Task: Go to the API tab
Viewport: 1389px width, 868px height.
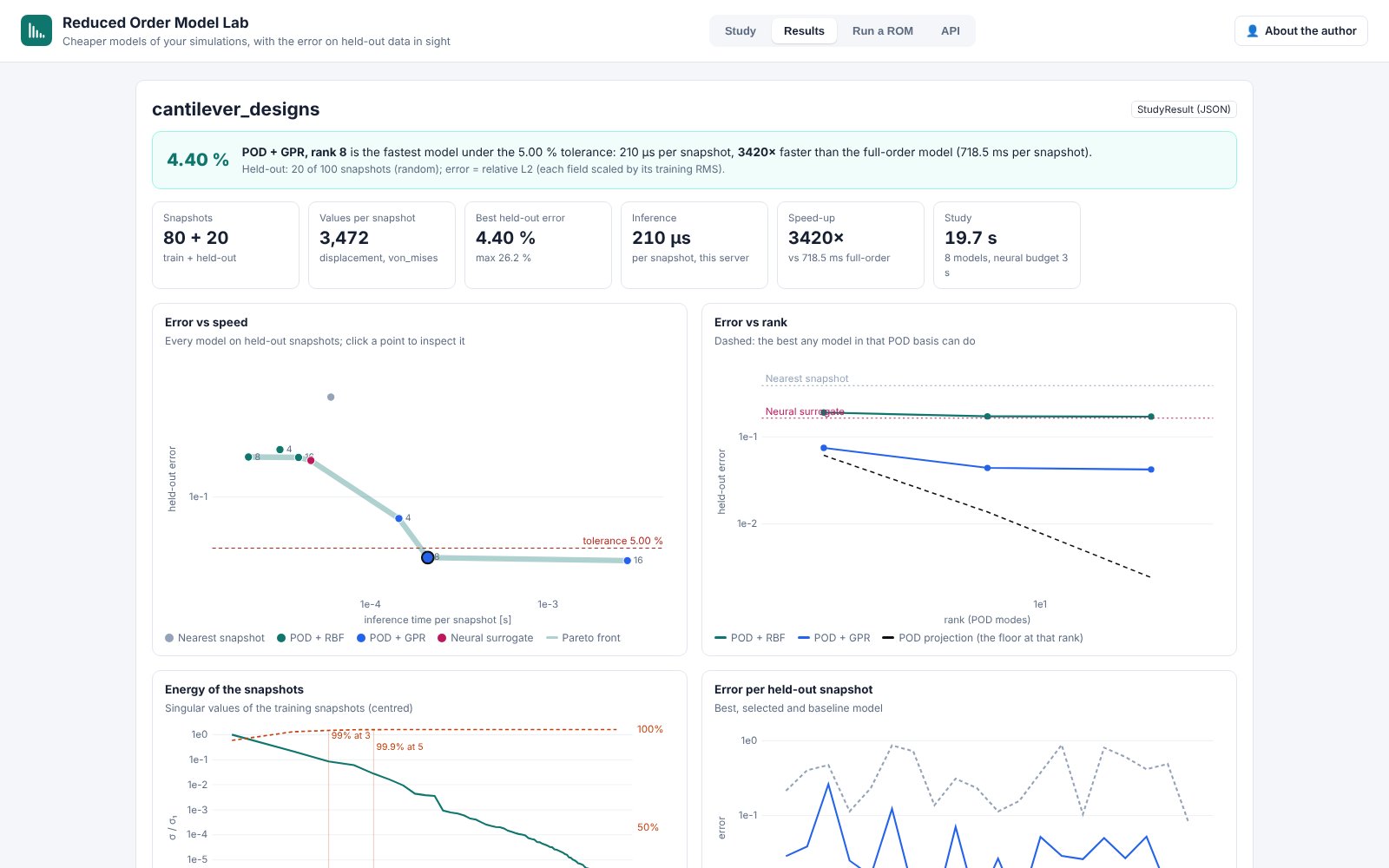Action: click(951, 30)
